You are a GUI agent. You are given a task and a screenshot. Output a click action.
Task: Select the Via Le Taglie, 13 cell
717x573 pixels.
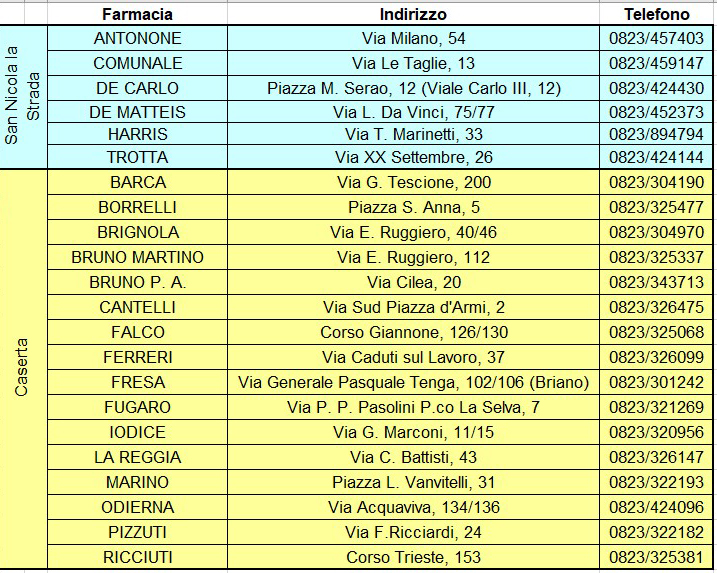tap(413, 63)
